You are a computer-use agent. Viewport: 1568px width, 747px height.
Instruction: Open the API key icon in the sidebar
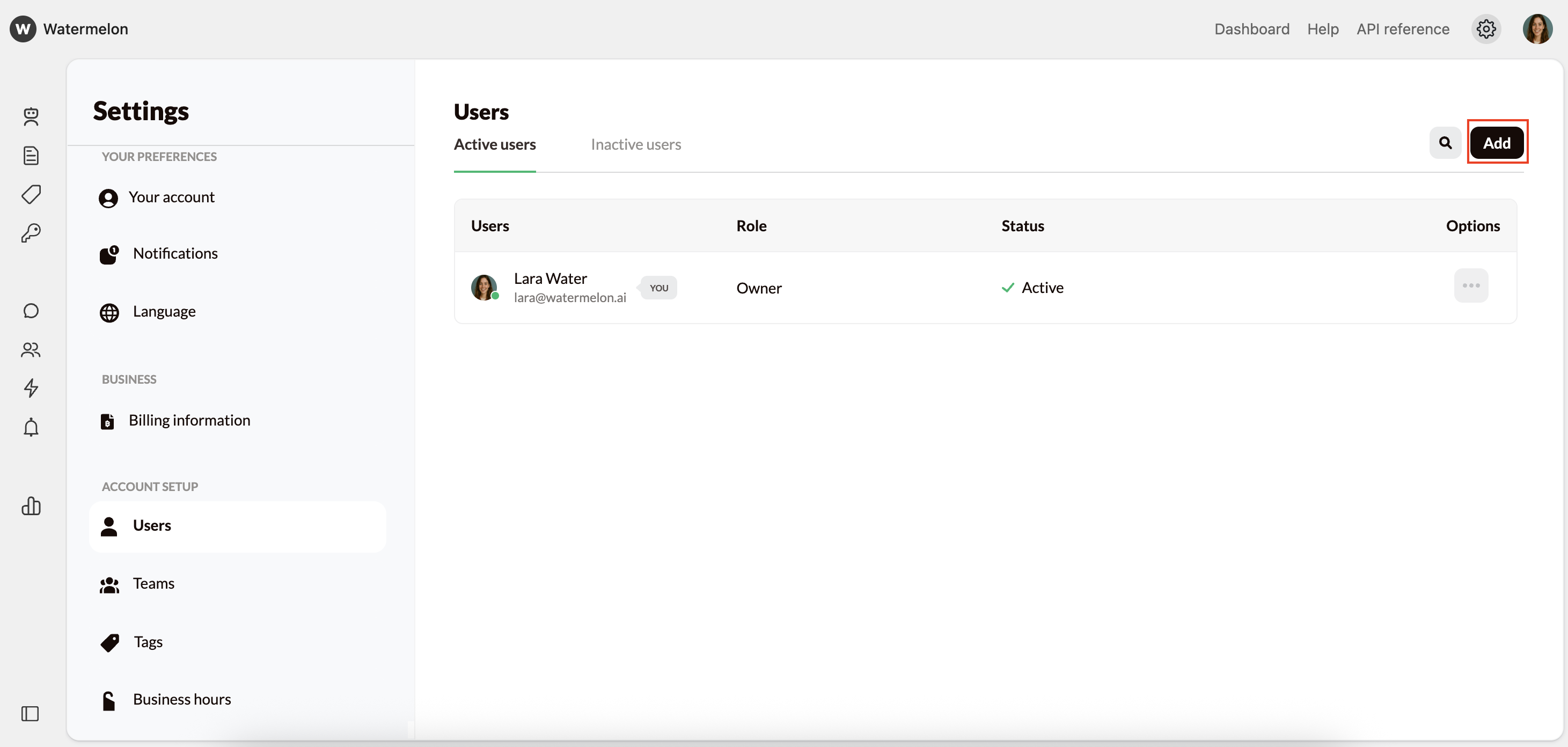pyautogui.click(x=31, y=233)
